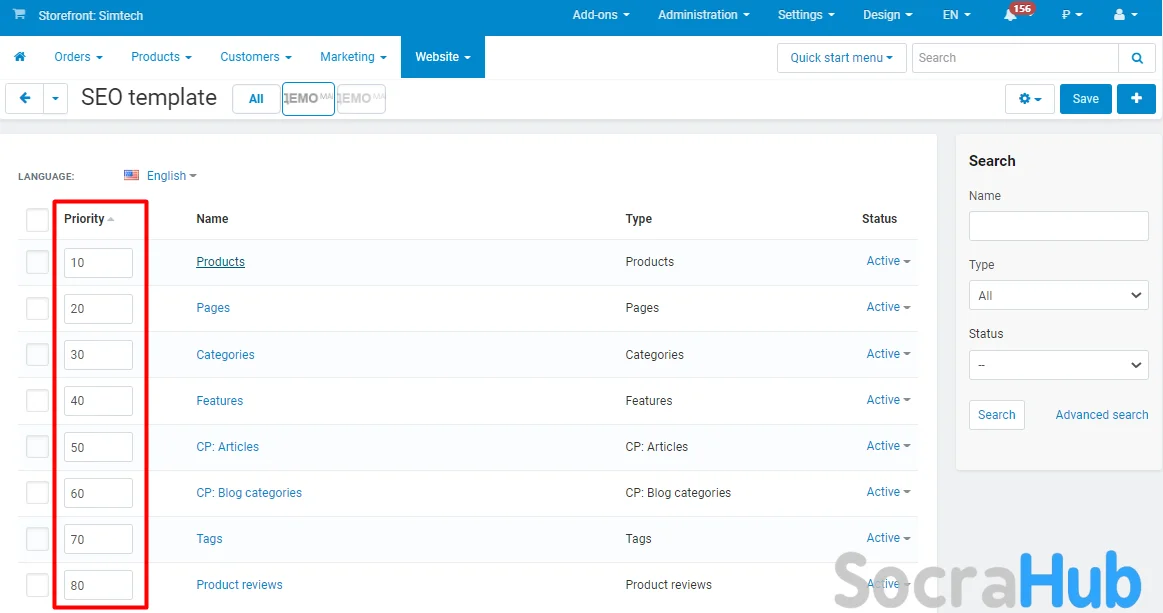Sort the table by Priority column
The height and width of the screenshot is (613, 1163).
coord(85,219)
